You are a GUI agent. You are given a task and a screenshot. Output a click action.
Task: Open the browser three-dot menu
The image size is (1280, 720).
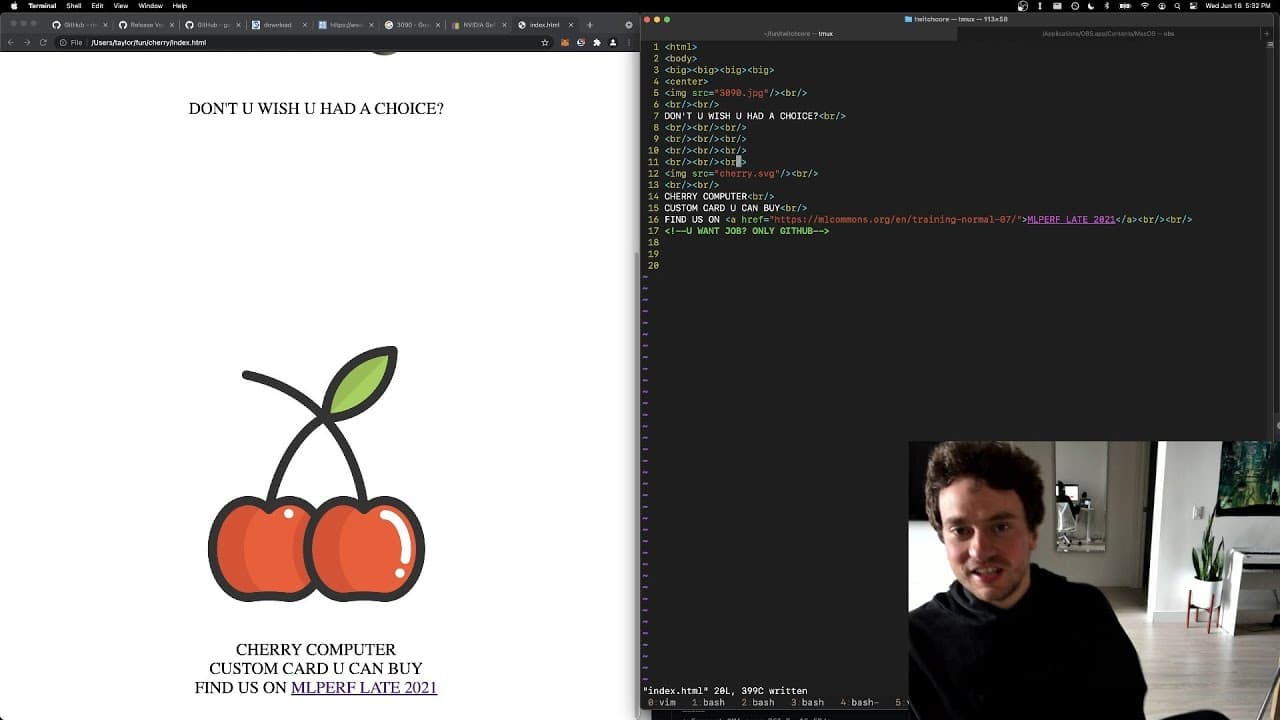[x=629, y=43]
